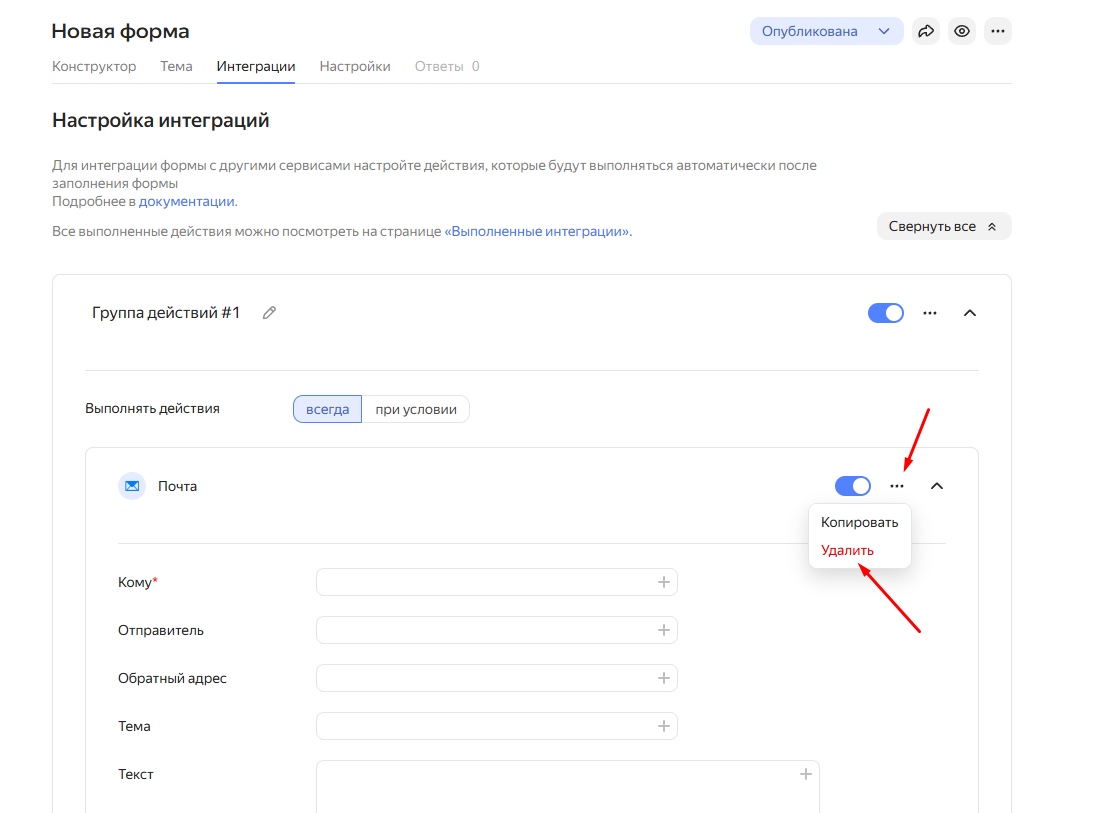Viewport: 1112px width, 813px height.
Task: Click plus icon in Текст area
Action: click(x=805, y=774)
